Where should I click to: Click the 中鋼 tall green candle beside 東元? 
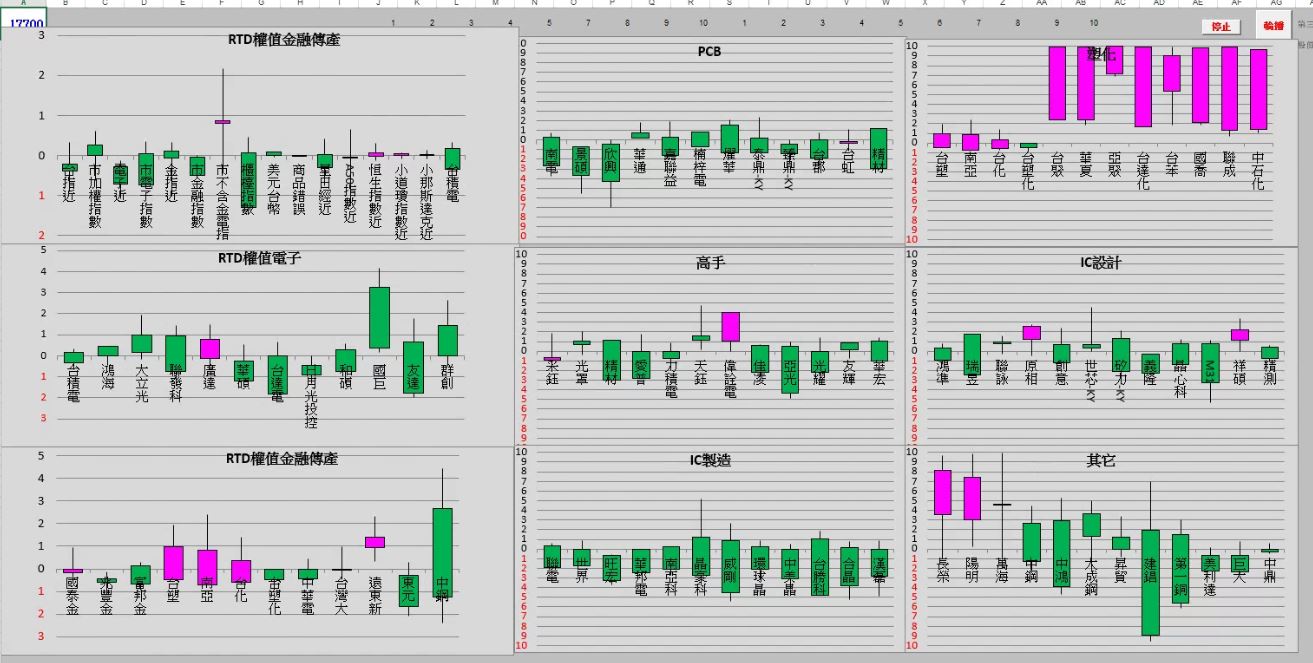(443, 553)
